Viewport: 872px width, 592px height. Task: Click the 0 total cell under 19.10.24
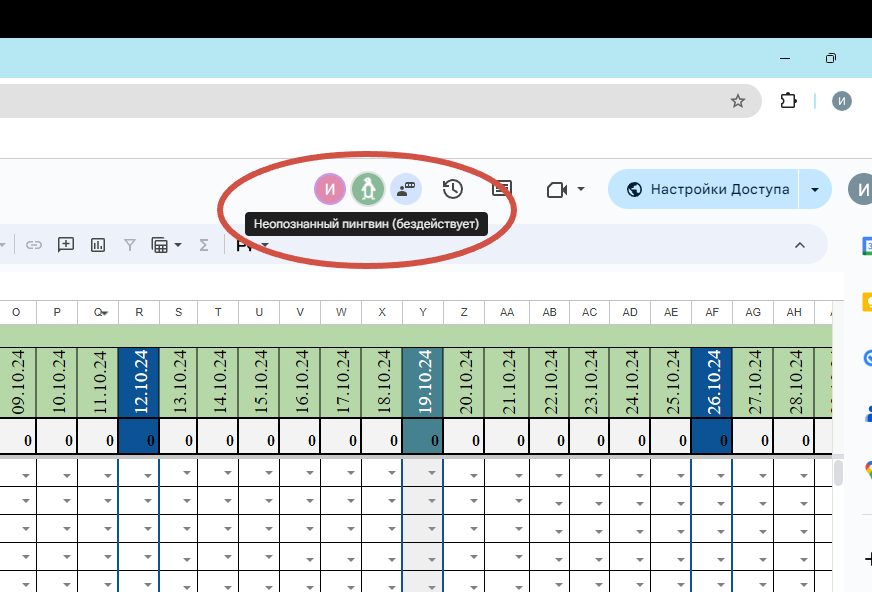coord(423,436)
